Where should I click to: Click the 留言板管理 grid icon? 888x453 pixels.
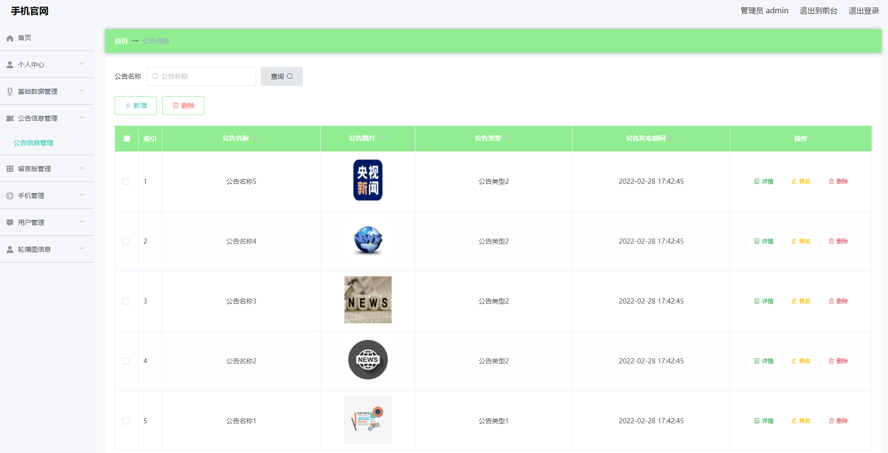[10, 169]
